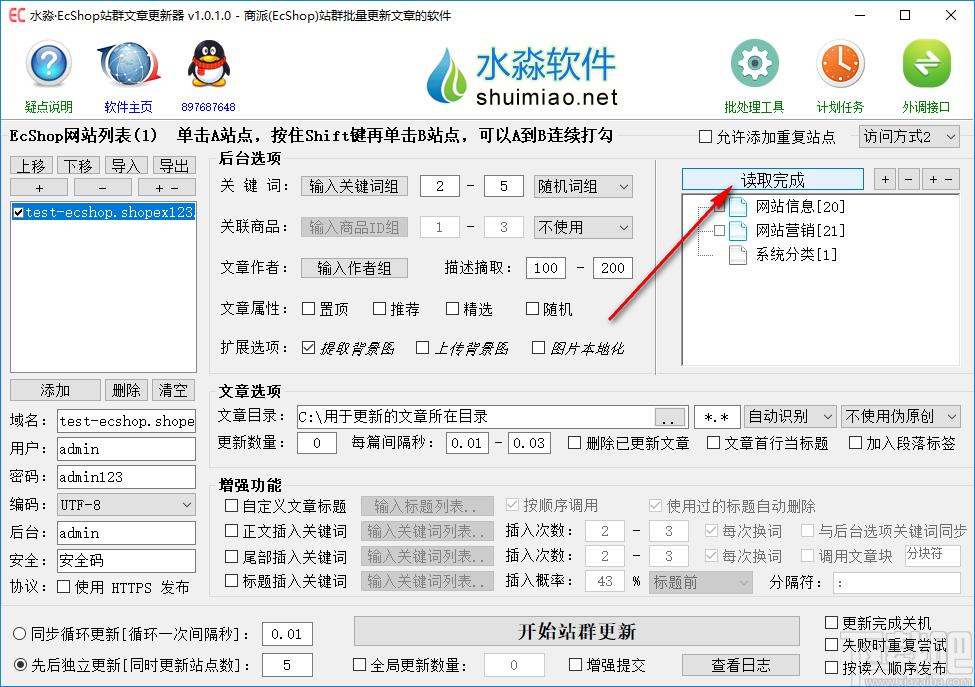Screen dimensions: 975x687
Task: Open the 访问方式2 dropdown
Action: [910, 137]
